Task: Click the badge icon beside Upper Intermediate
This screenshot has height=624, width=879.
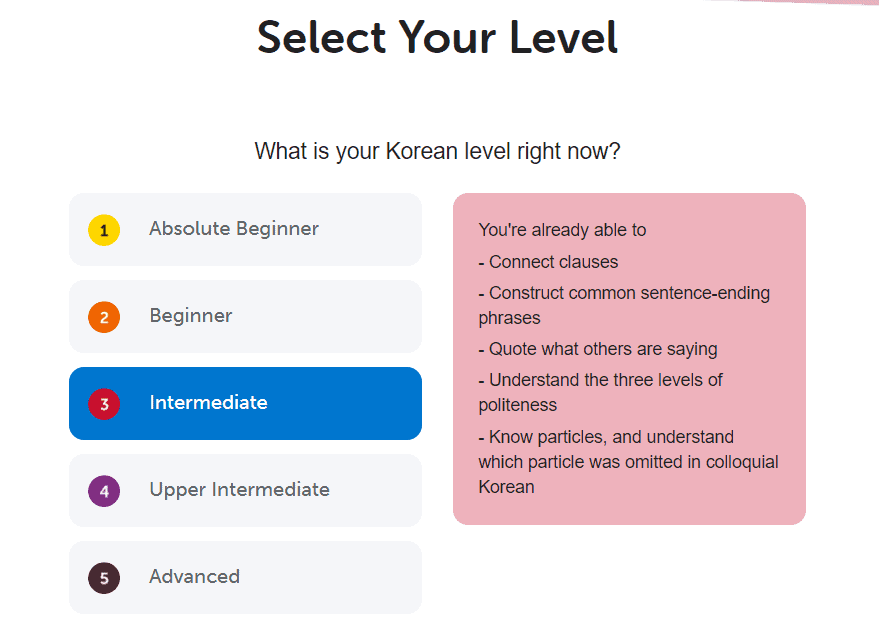Action: (104, 490)
